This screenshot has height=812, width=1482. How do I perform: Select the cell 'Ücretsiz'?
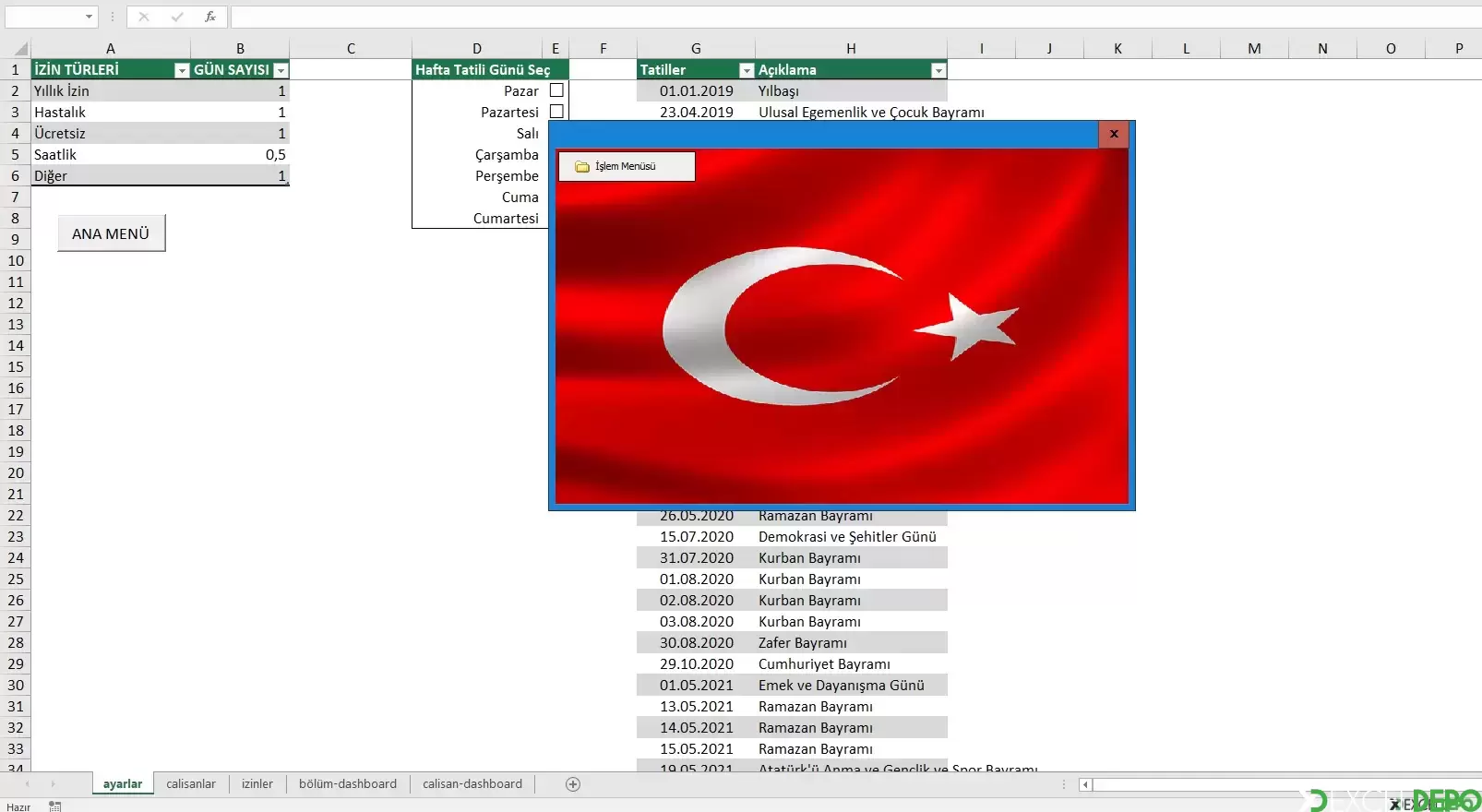click(111, 134)
